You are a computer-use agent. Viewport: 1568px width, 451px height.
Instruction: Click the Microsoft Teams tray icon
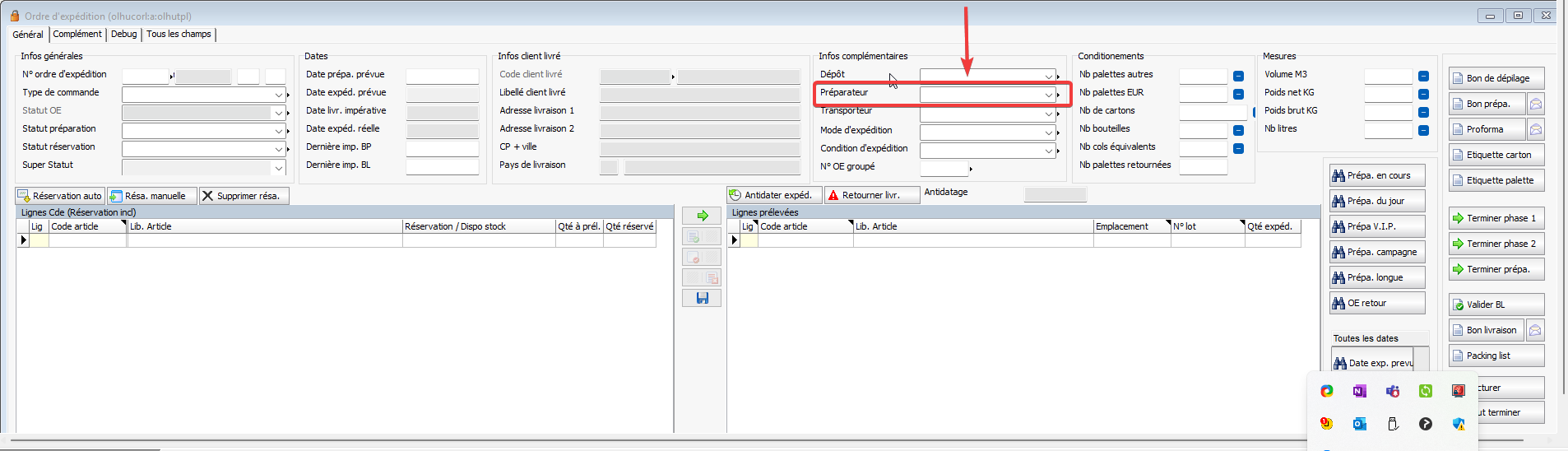pyautogui.click(x=1392, y=391)
